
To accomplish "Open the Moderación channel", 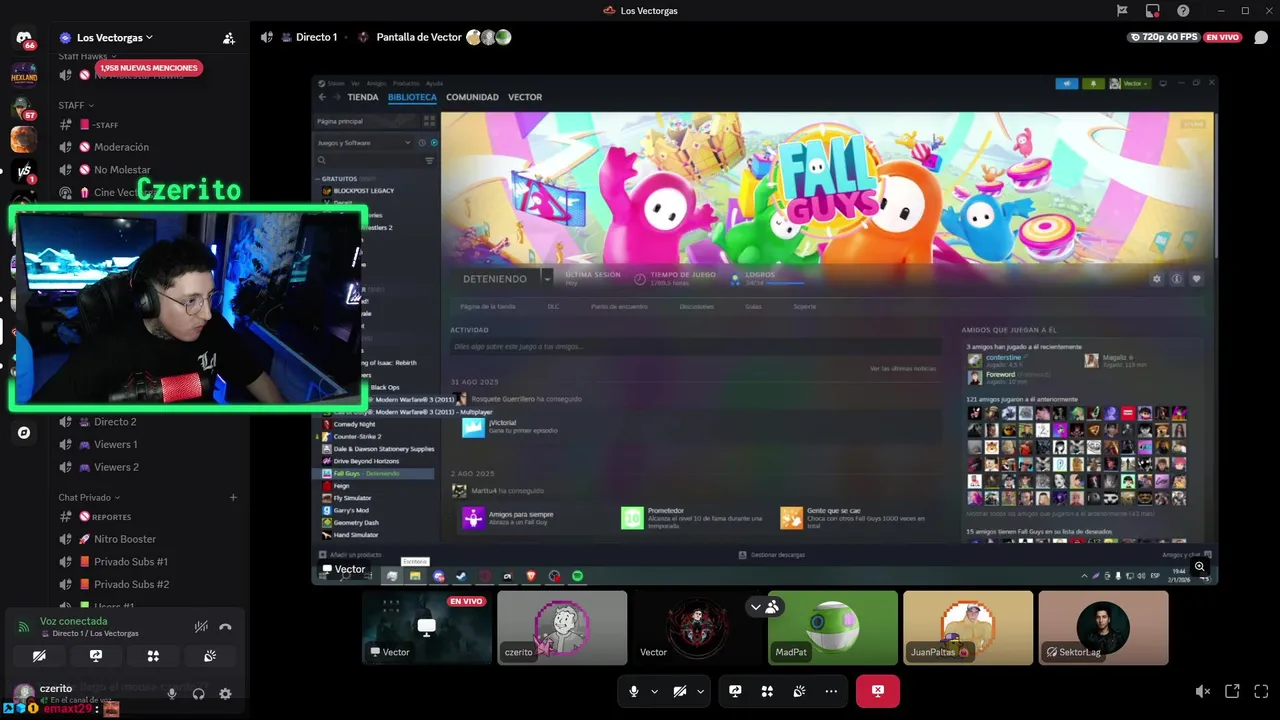I will (121, 147).
